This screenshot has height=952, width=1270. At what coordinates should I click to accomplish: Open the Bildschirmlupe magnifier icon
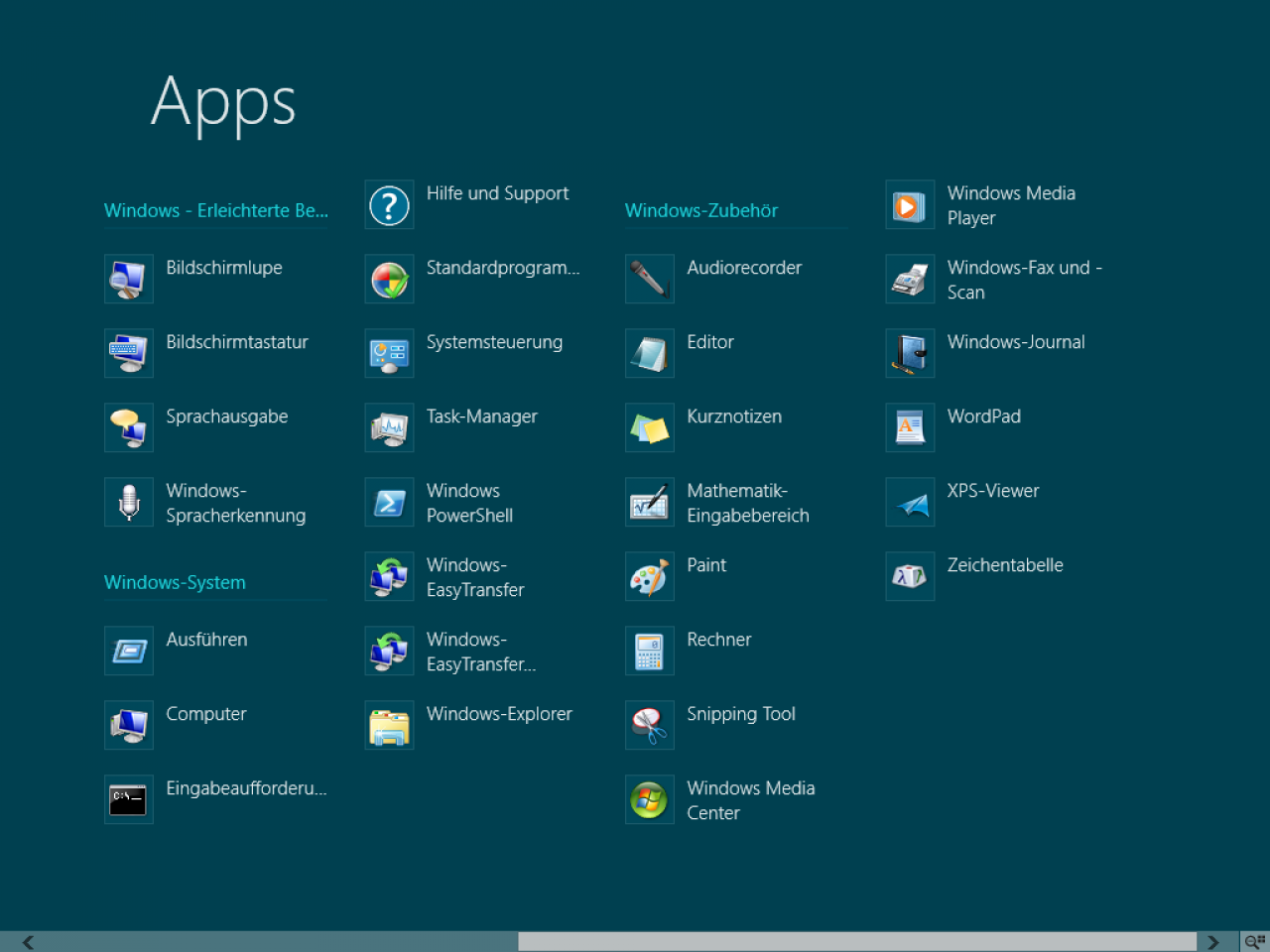(129, 279)
